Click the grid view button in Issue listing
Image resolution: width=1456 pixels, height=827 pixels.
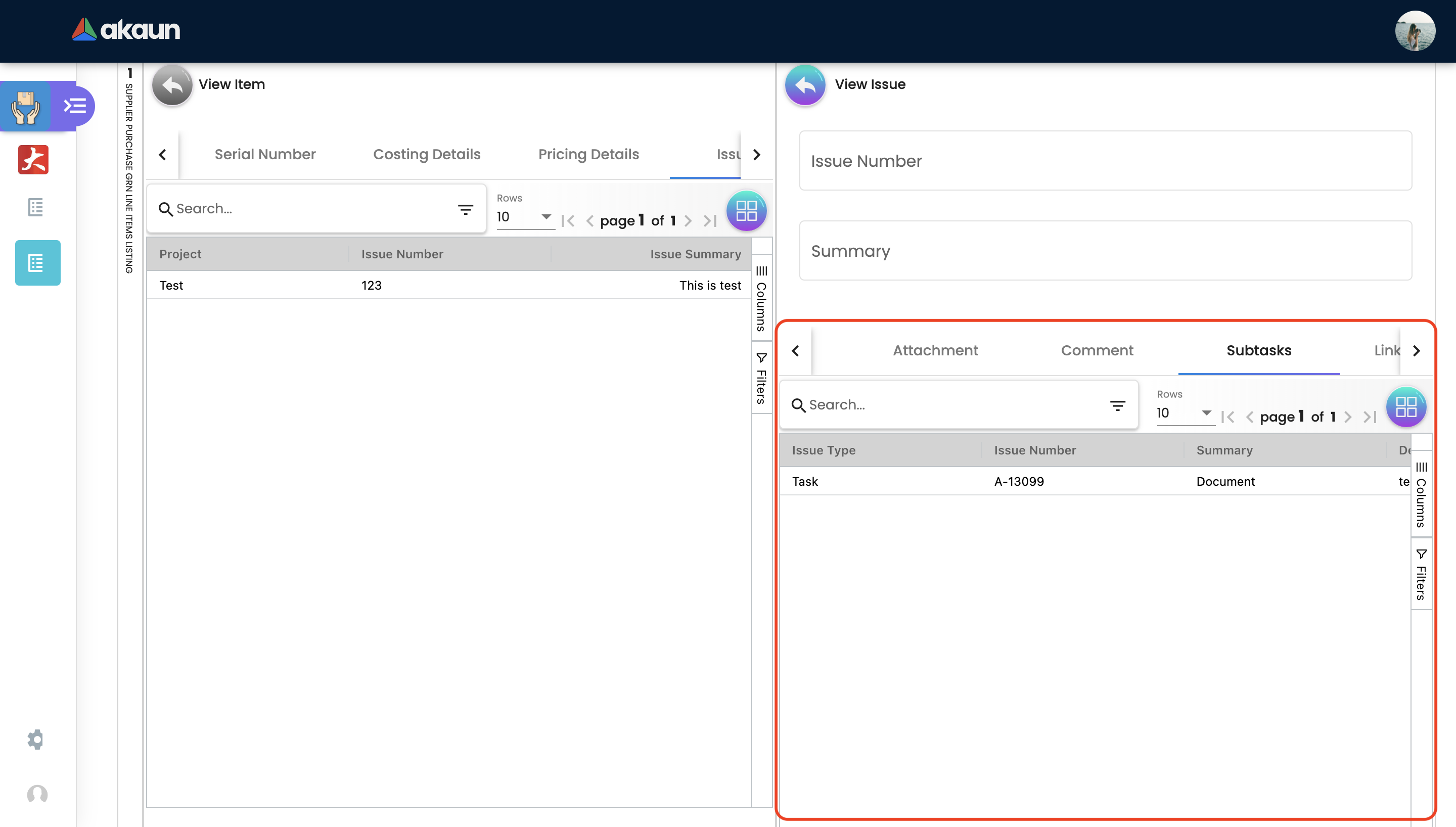point(746,211)
